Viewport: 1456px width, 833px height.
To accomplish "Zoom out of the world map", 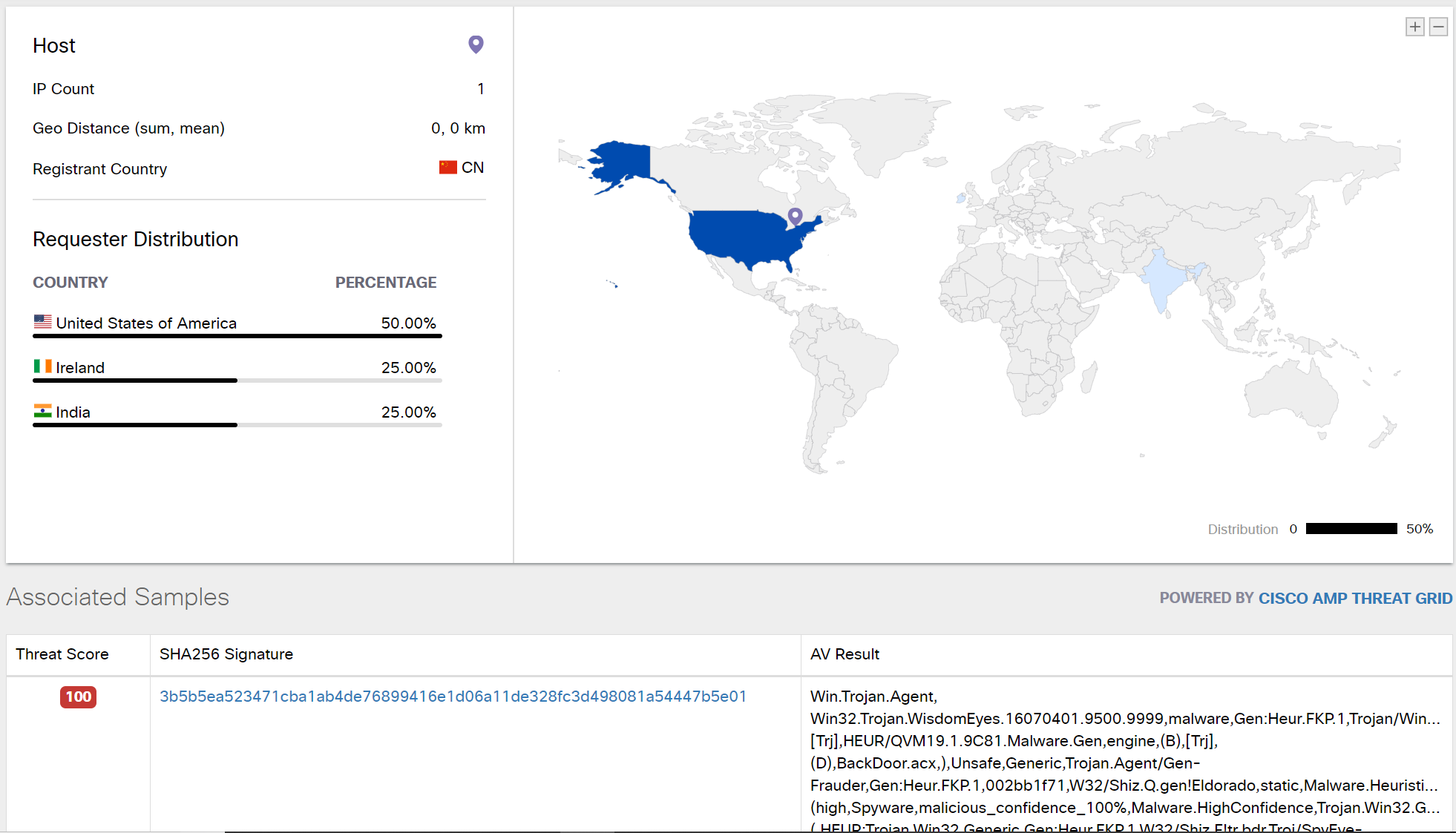I will (1438, 27).
